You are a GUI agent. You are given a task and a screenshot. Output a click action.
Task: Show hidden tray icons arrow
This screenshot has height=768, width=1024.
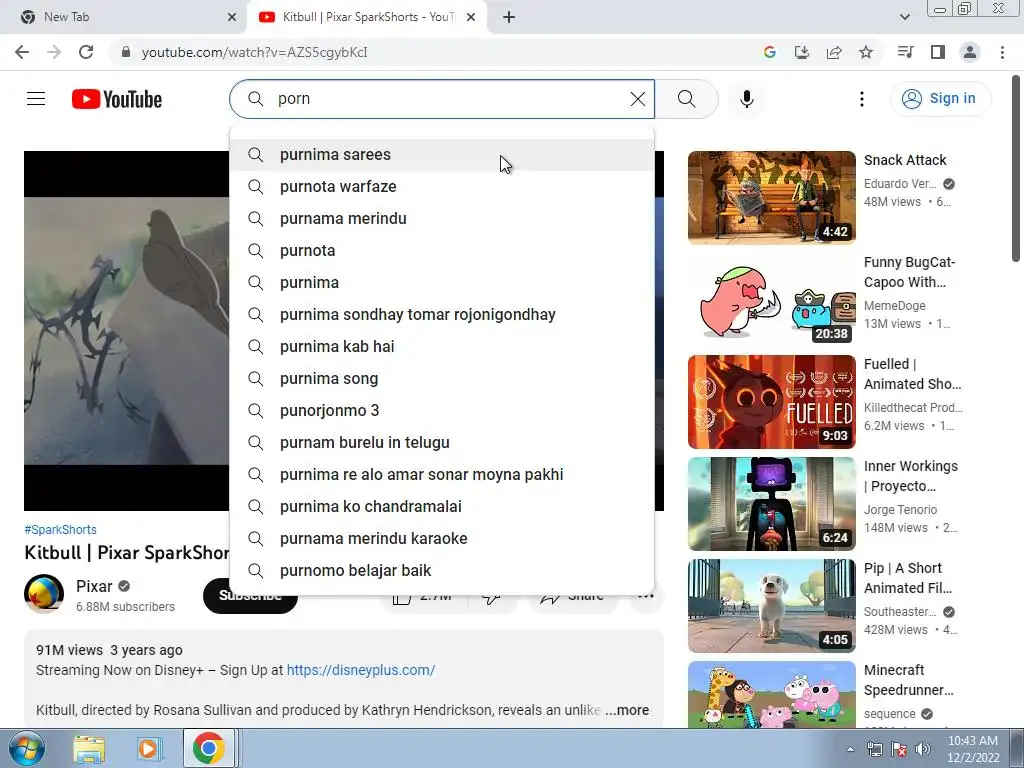pos(850,749)
